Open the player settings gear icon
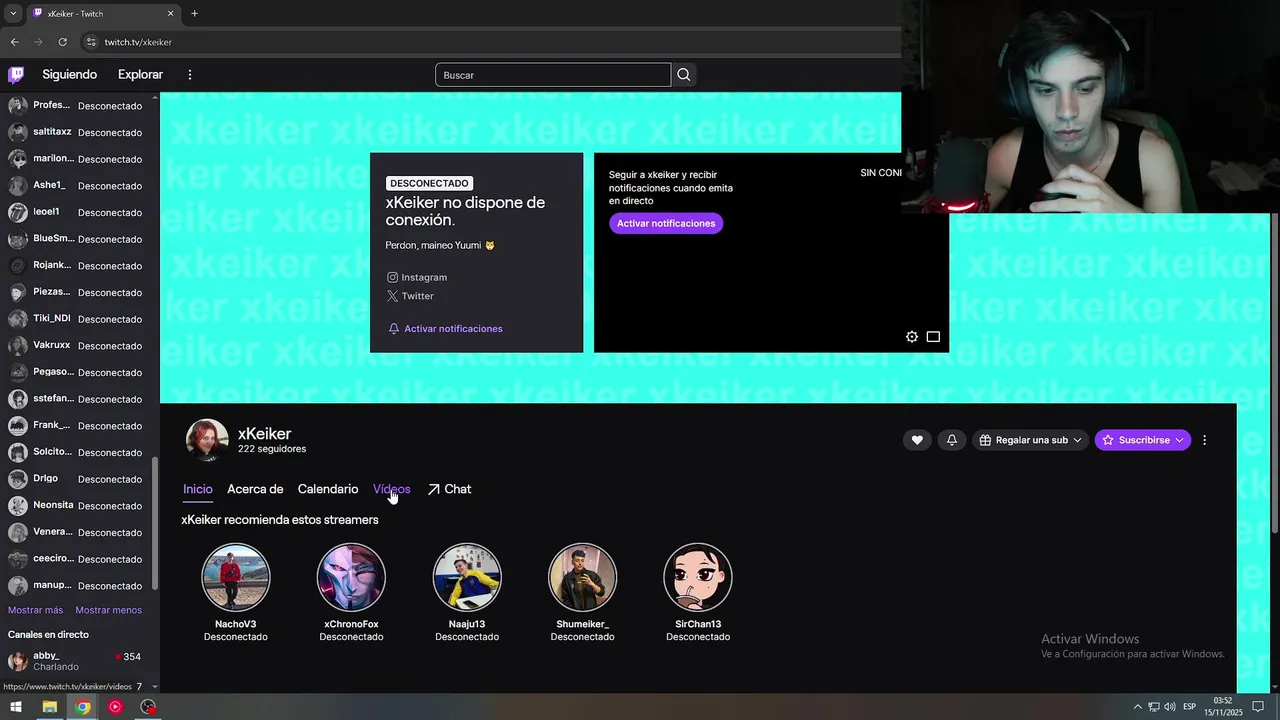The image size is (1280, 720). pos(912,337)
